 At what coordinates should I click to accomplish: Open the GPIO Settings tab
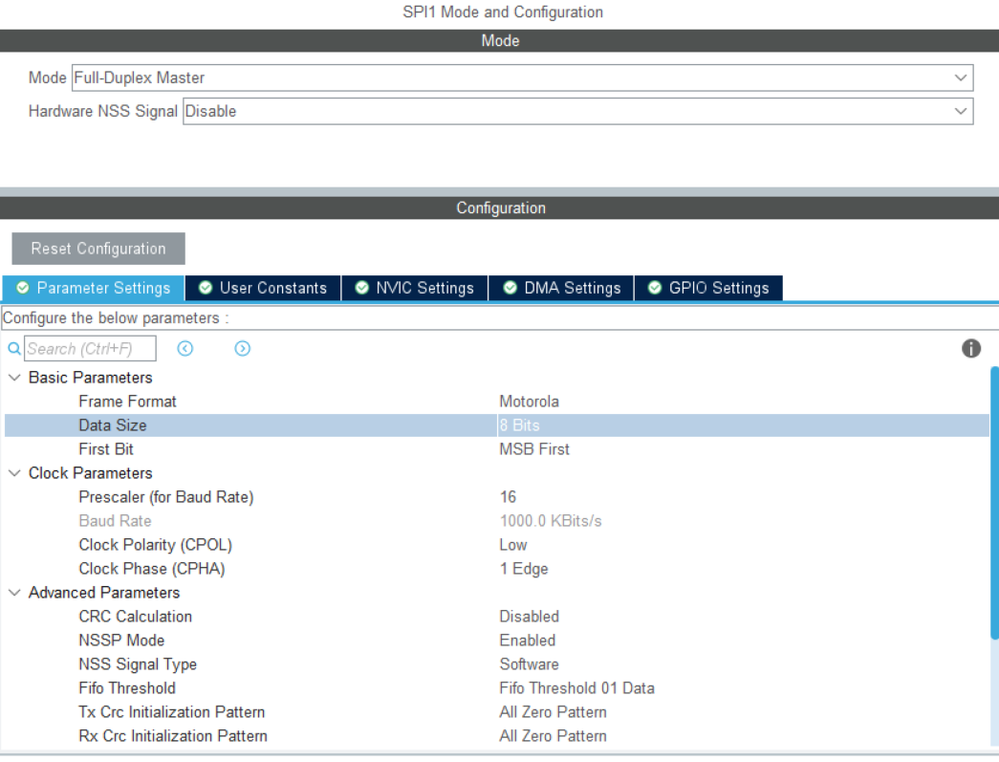pos(708,288)
